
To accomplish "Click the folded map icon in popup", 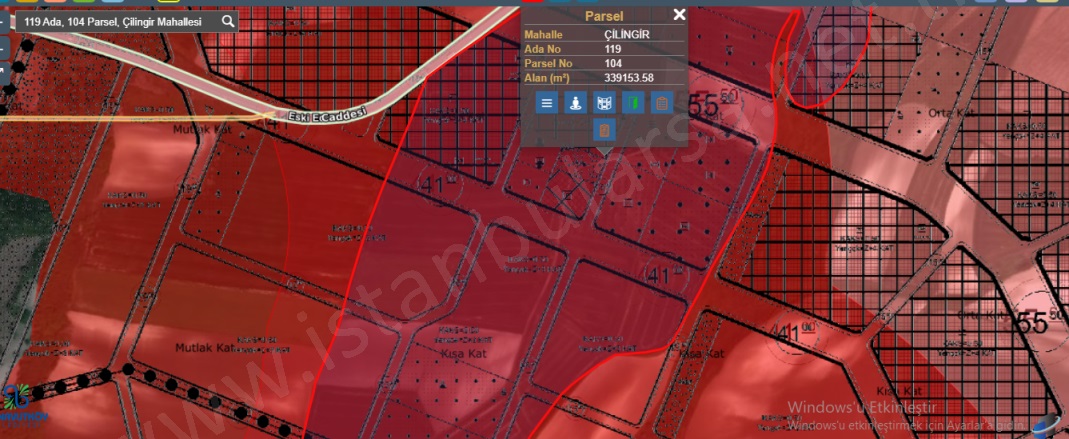I will pos(603,102).
